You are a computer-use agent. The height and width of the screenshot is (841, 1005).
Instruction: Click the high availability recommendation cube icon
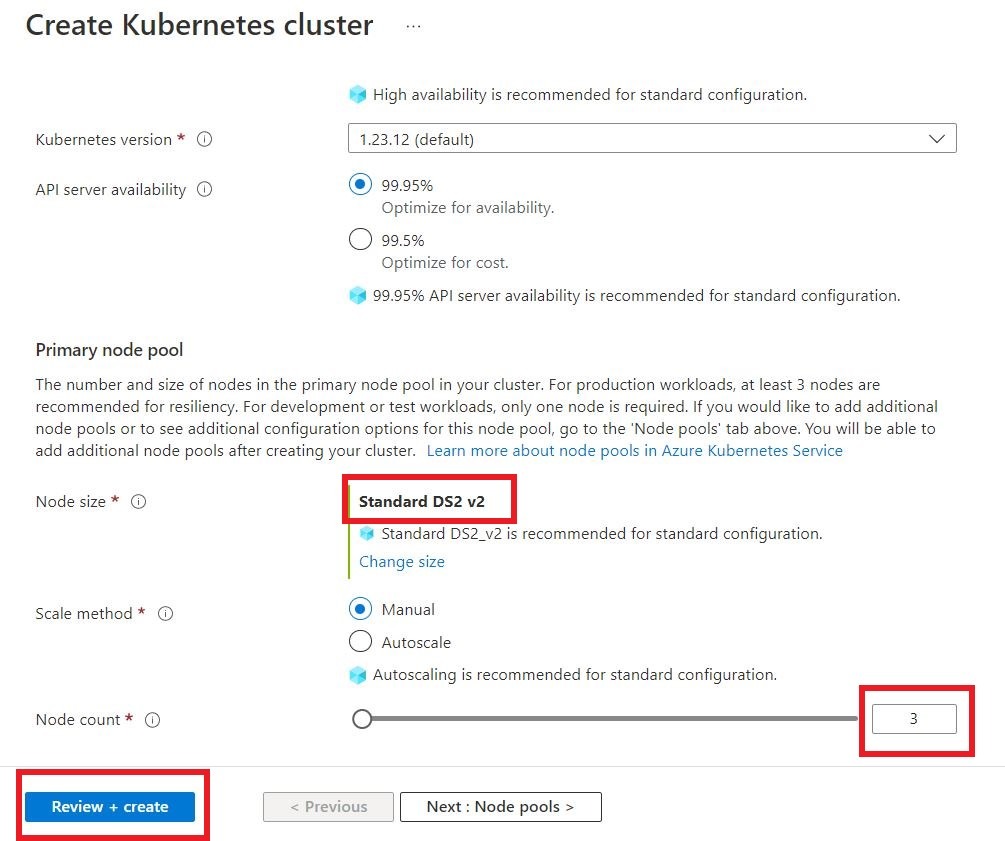pyautogui.click(x=358, y=94)
